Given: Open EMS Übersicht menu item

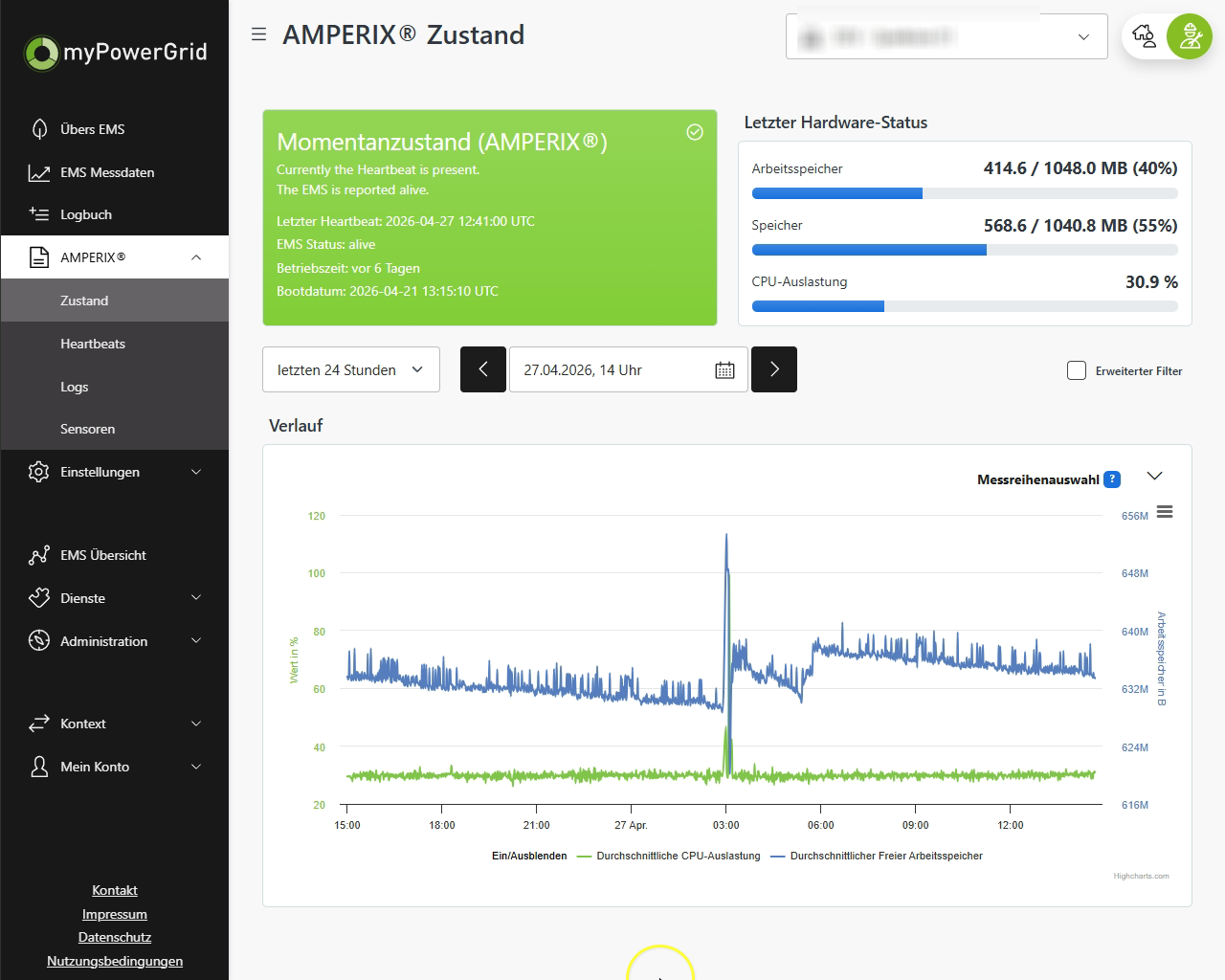Looking at the screenshot, I should pos(115,555).
